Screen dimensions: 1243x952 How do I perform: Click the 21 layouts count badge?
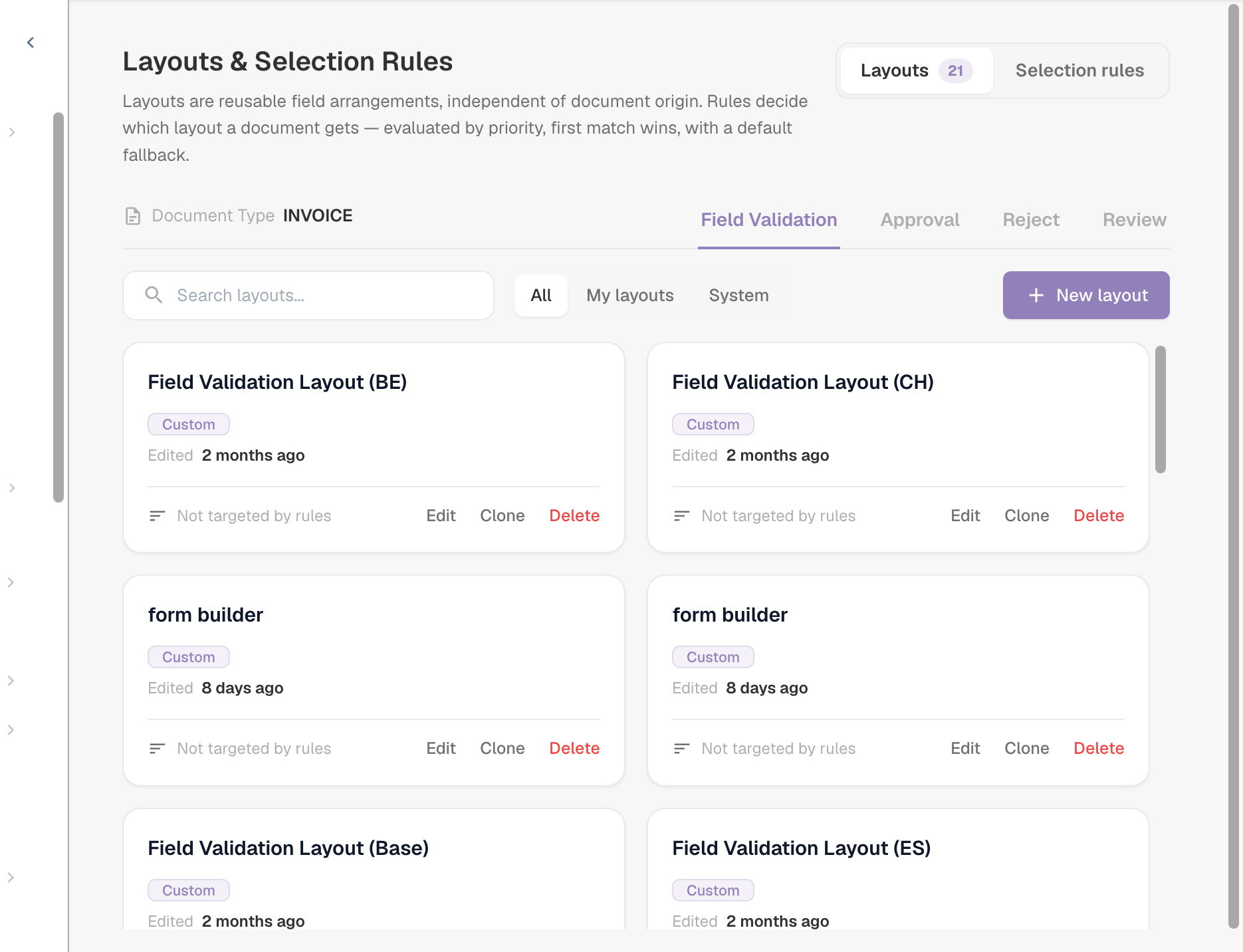tap(956, 70)
